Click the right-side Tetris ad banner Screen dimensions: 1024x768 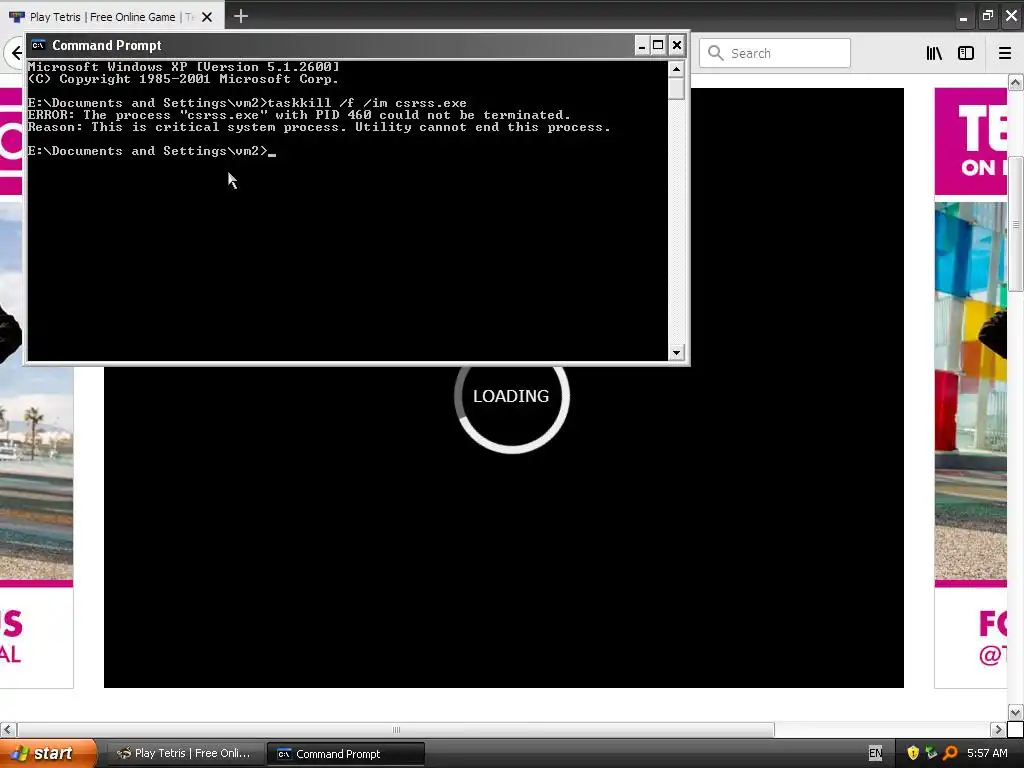coord(970,388)
